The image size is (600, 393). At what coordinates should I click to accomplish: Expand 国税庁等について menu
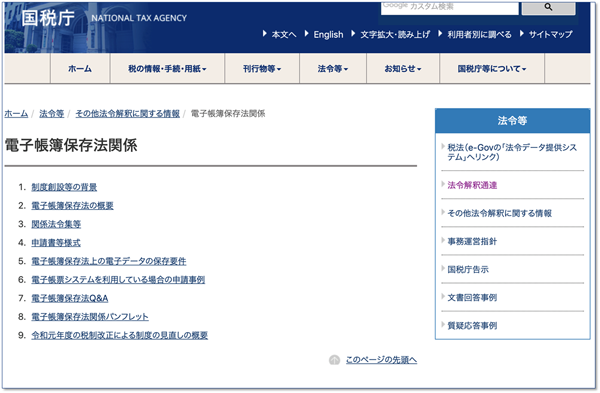click(492, 69)
